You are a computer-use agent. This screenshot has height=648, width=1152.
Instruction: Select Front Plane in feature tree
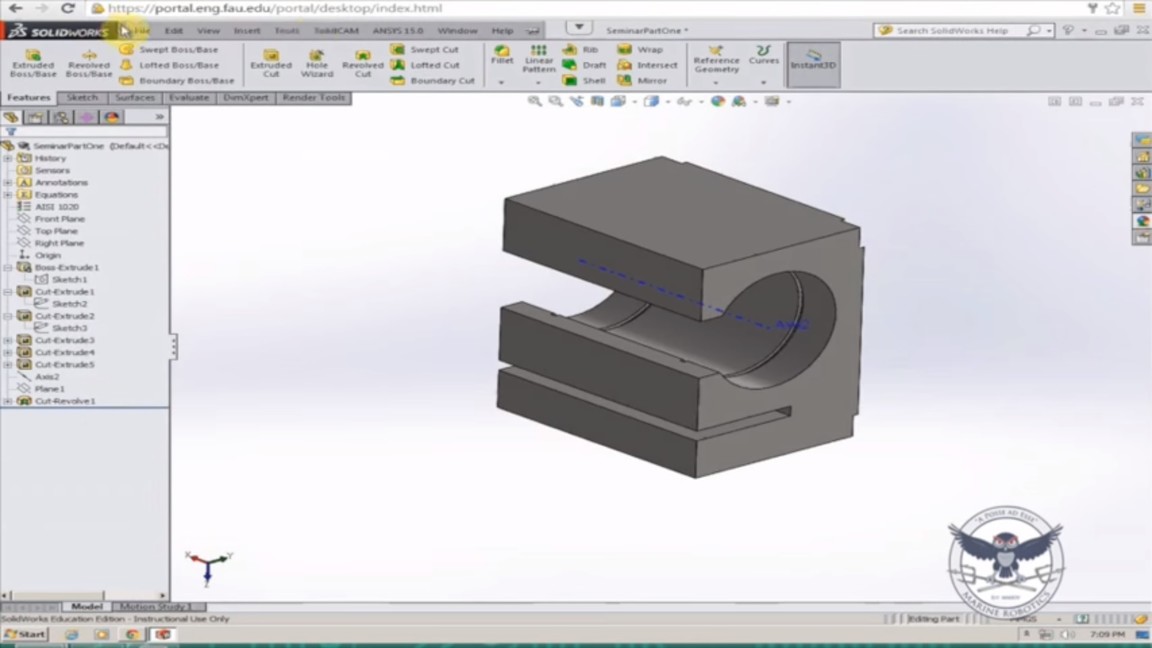[60, 219]
